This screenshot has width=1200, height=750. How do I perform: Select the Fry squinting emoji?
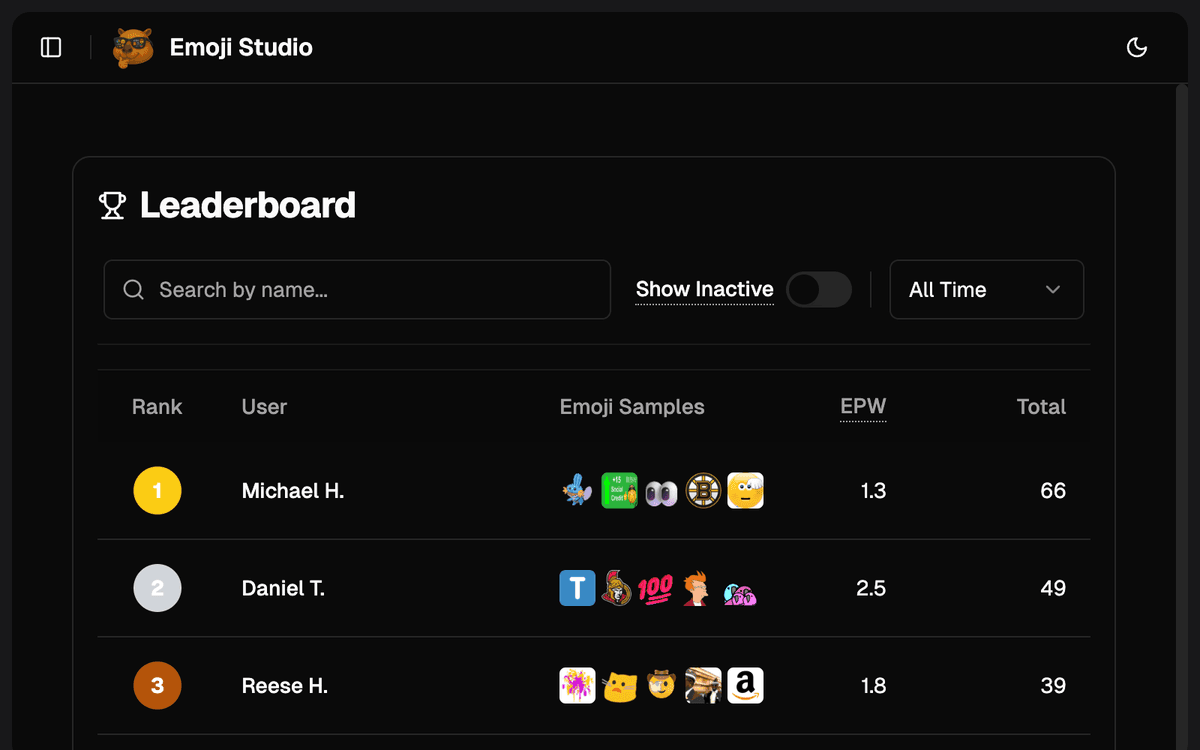696,589
